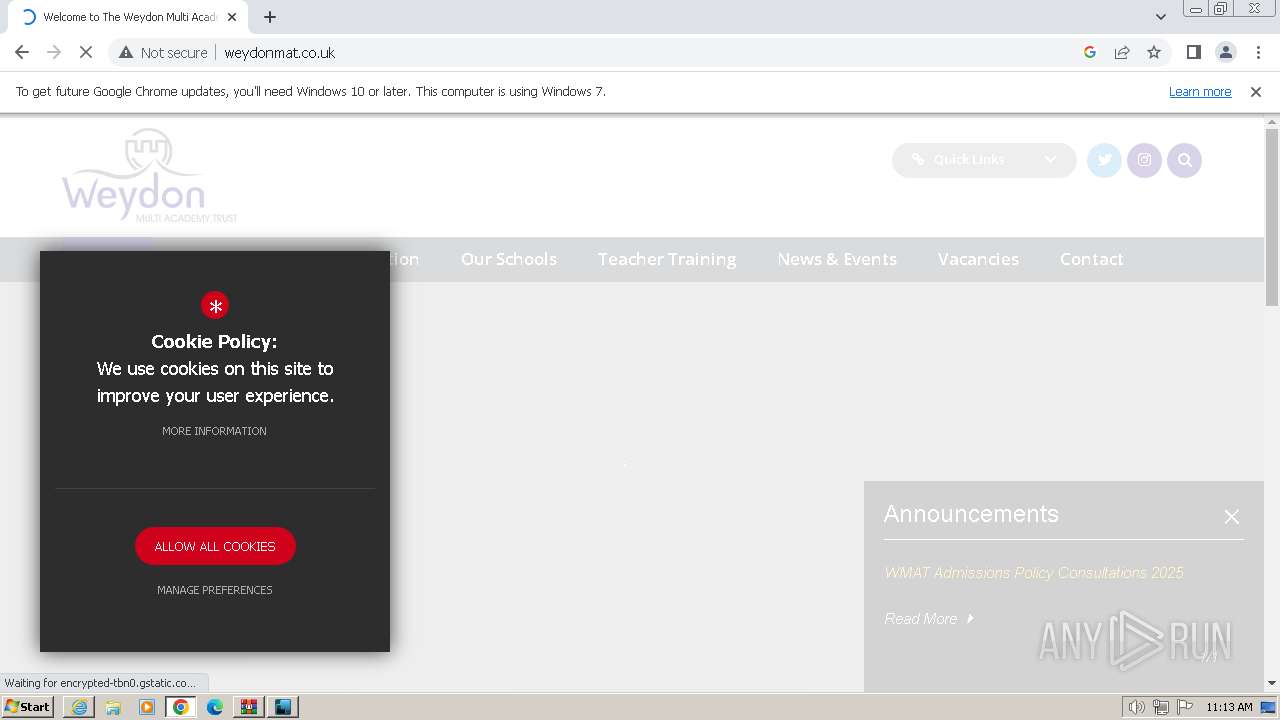Expand the Quick Links dropdown
Viewport: 1280px width, 720px height.
coord(984,160)
